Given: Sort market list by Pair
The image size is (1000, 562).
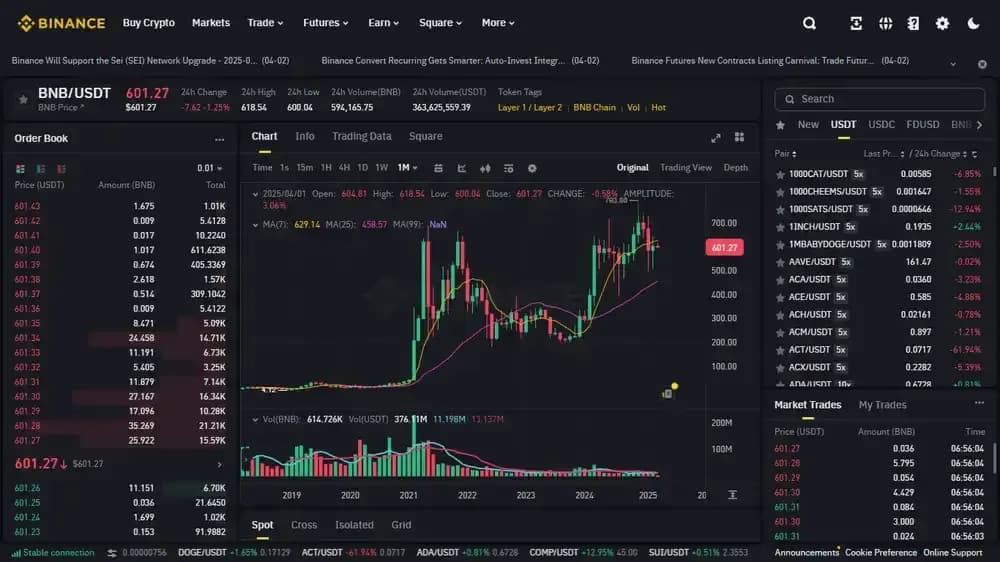Looking at the screenshot, I should pos(785,154).
